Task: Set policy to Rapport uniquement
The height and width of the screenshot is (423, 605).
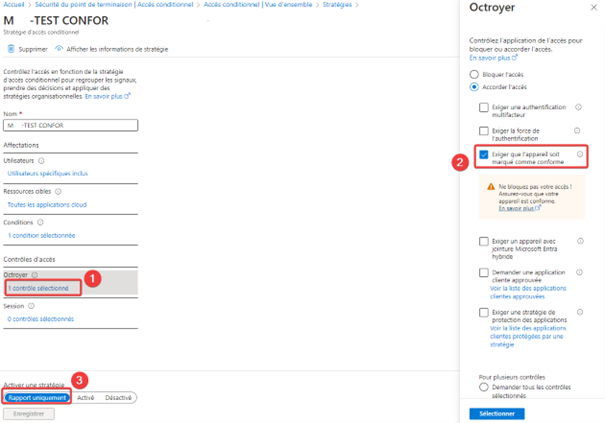Action: 37,397
